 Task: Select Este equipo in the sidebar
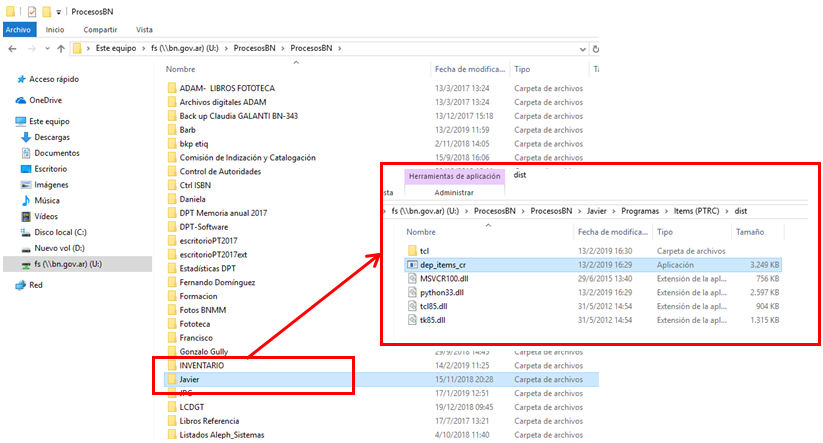[49, 121]
